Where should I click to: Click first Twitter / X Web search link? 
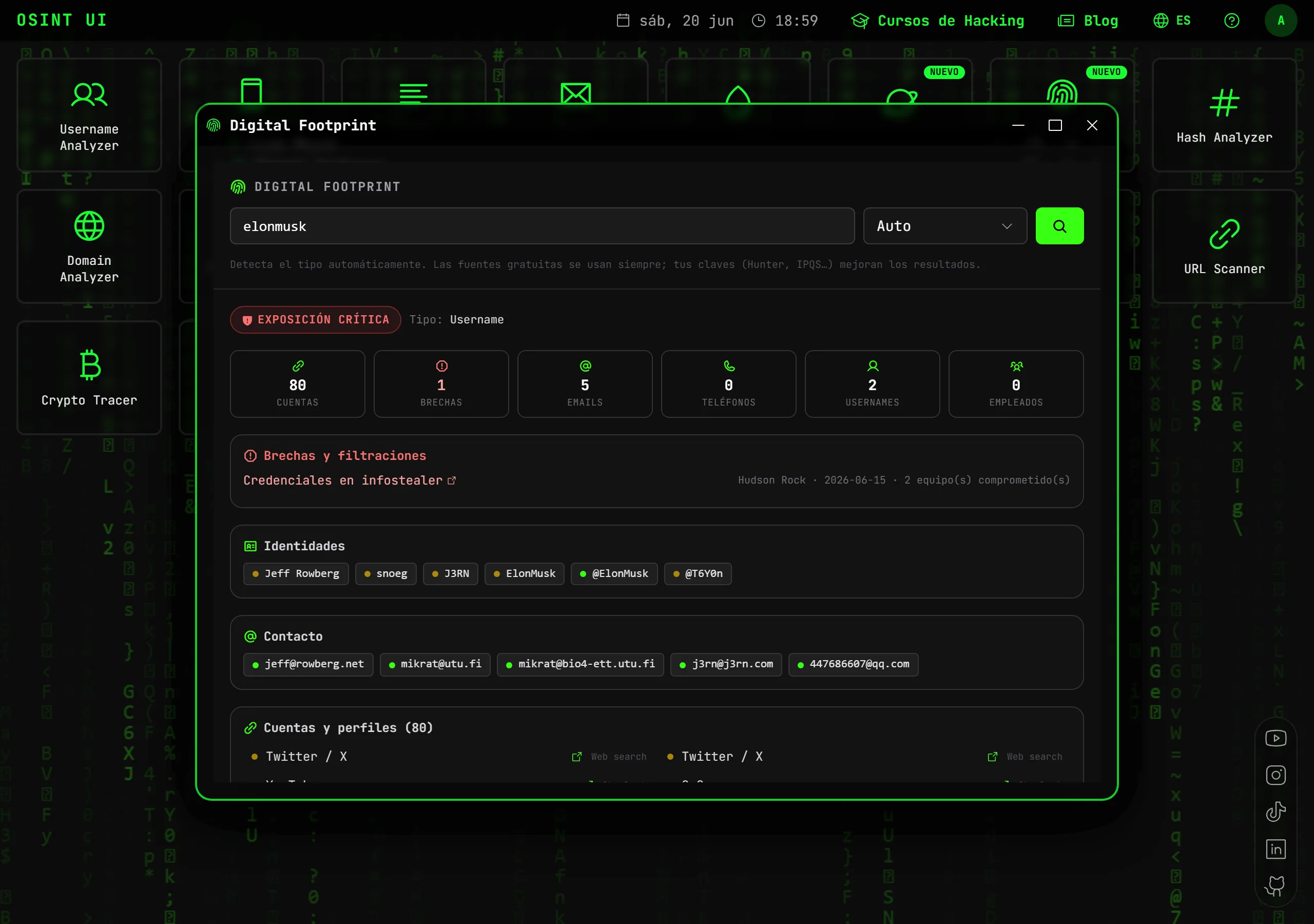[609, 757]
